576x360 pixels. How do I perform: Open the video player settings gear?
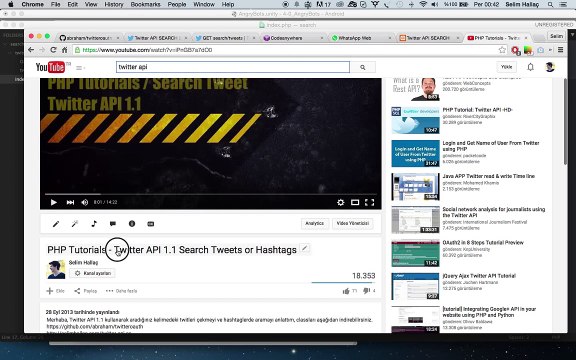click(x=341, y=202)
